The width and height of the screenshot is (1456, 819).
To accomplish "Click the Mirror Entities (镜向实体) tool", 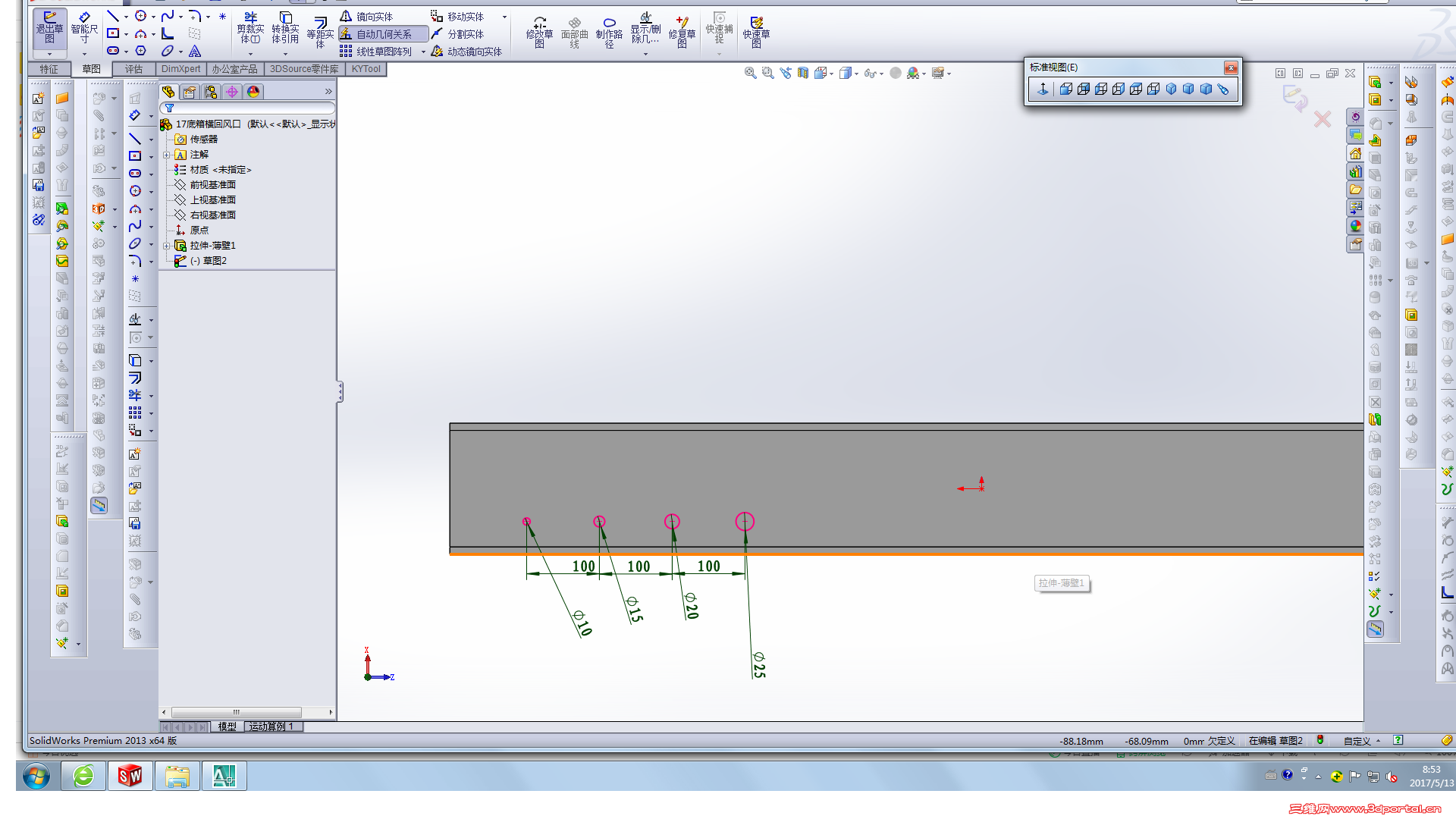I will point(367,17).
